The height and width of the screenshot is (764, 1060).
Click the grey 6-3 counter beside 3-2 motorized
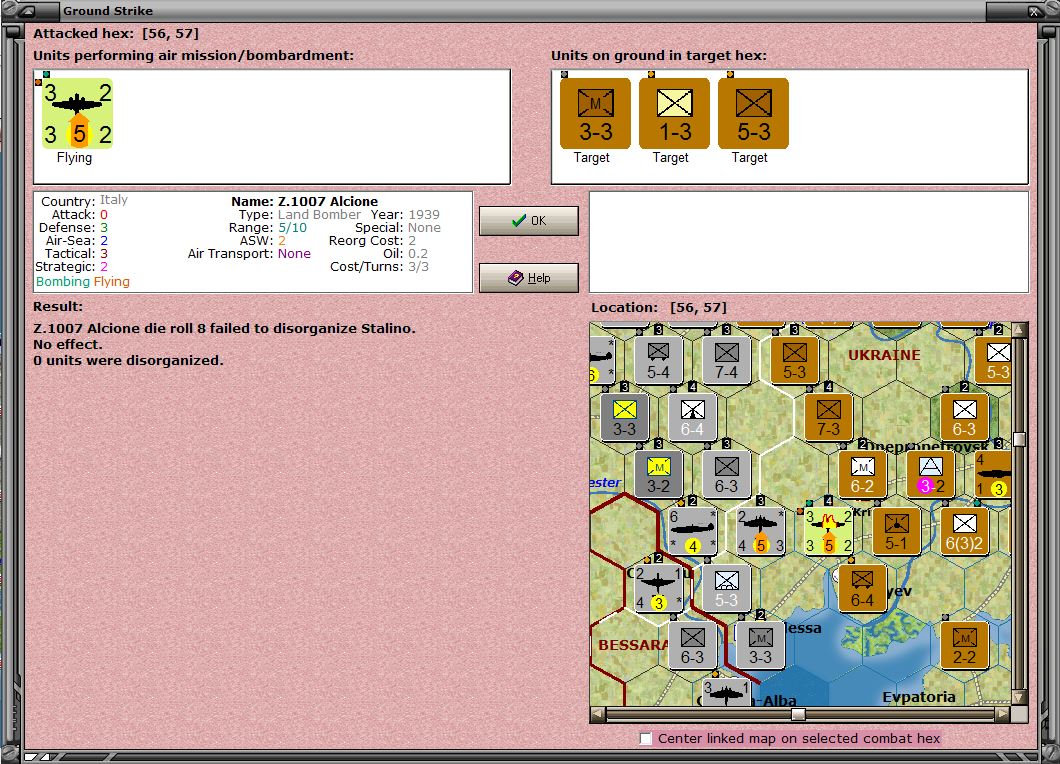tap(727, 475)
